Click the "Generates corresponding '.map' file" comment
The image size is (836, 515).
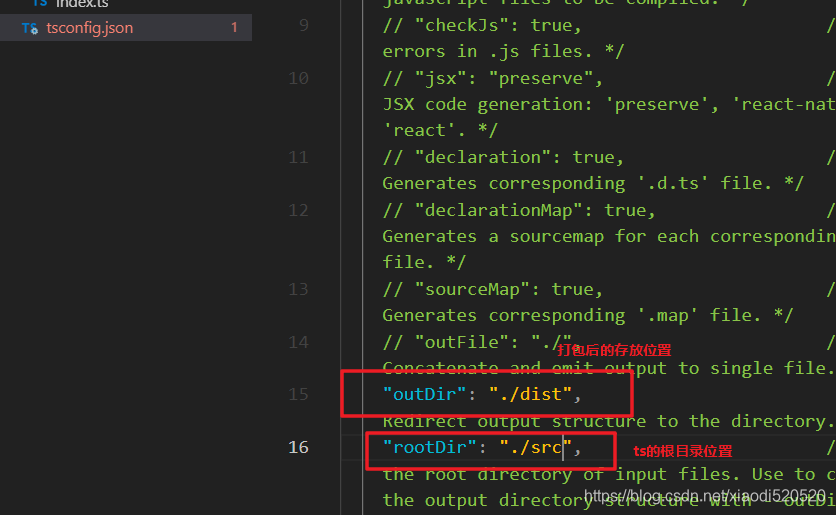point(588,315)
